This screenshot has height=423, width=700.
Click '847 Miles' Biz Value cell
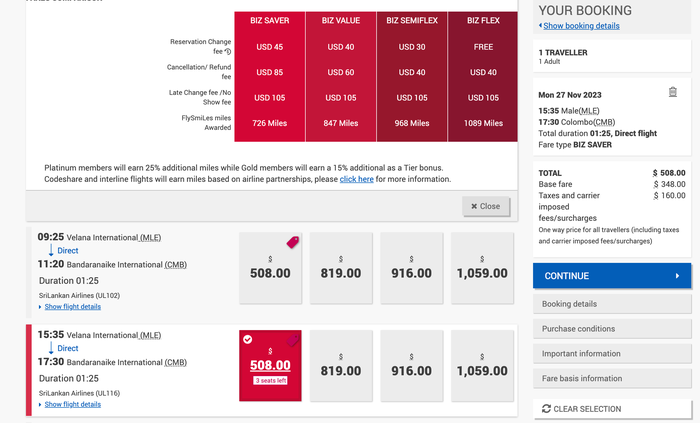[x=341, y=123]
